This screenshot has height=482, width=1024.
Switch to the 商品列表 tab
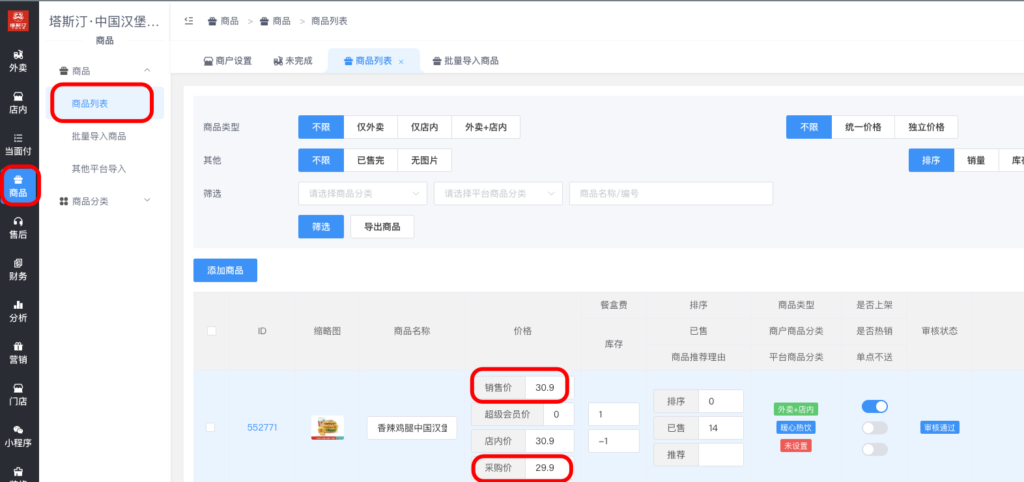[374, 61]
